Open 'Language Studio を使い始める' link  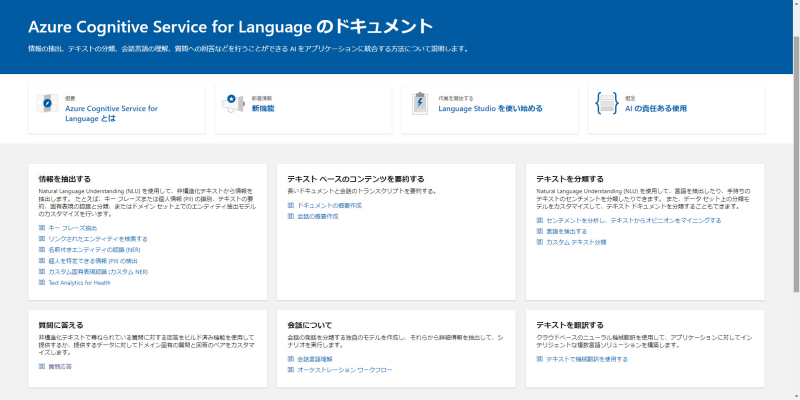coord(490,109)
